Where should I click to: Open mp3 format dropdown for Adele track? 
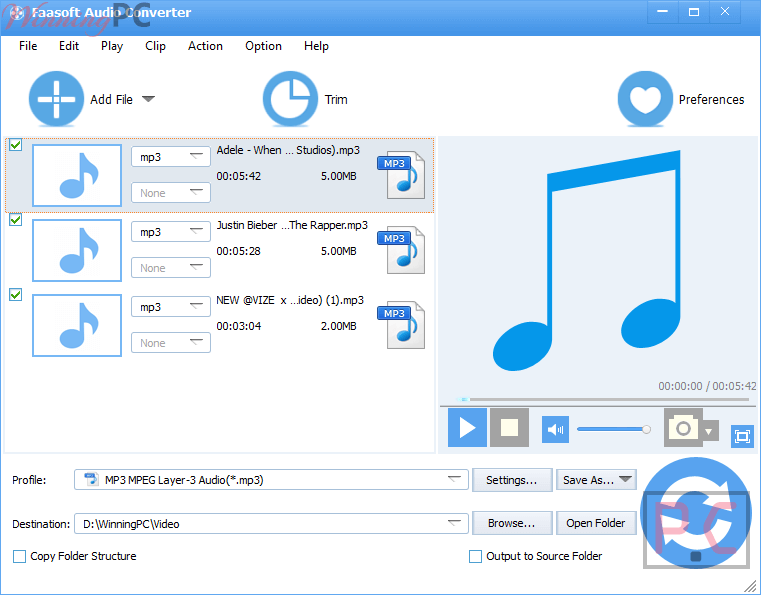tap(171, 157)
